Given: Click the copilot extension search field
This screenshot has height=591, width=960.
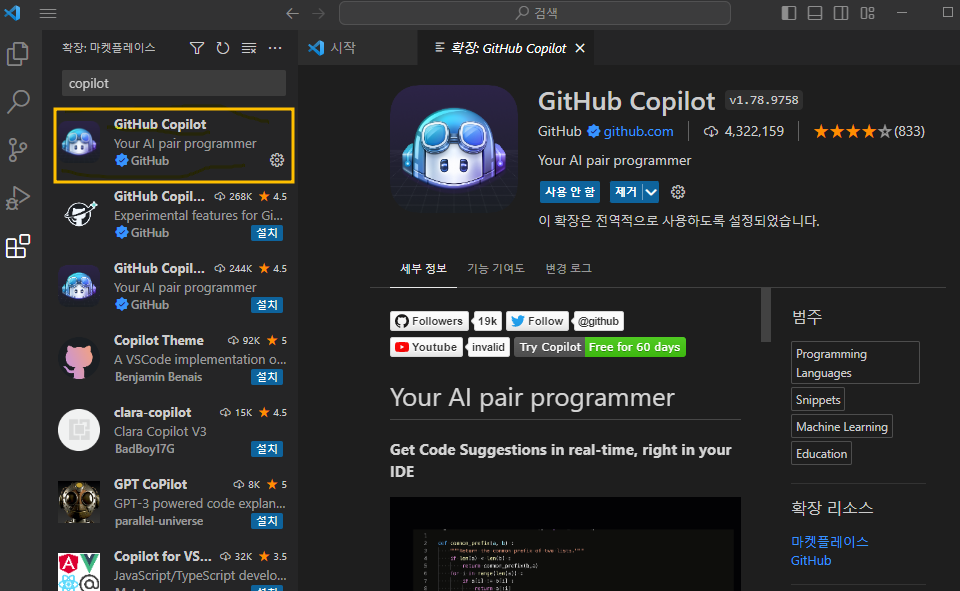Looking at the screenshot, I should [x=174, y=83].
